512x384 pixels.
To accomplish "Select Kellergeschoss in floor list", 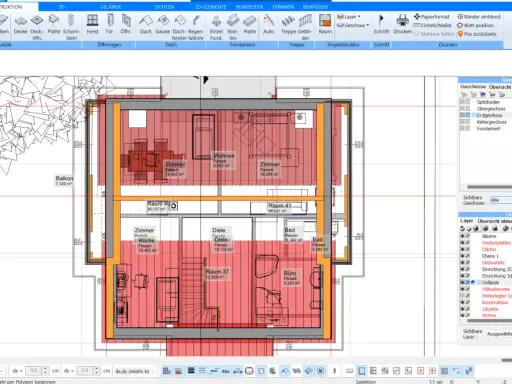I will (x=491, y=122).
